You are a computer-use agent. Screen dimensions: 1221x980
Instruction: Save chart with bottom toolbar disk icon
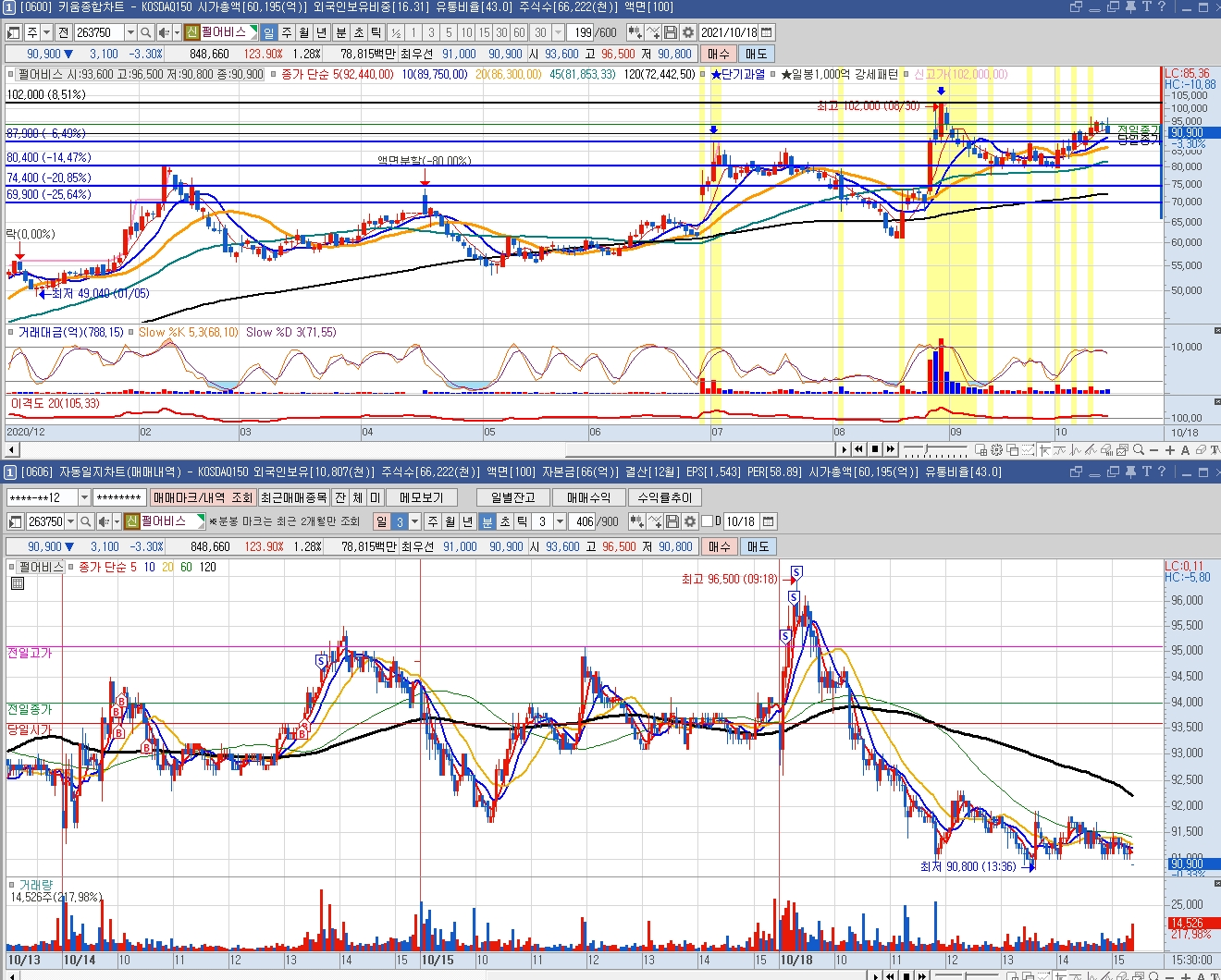pyautogui.click(x=672, y=521)
